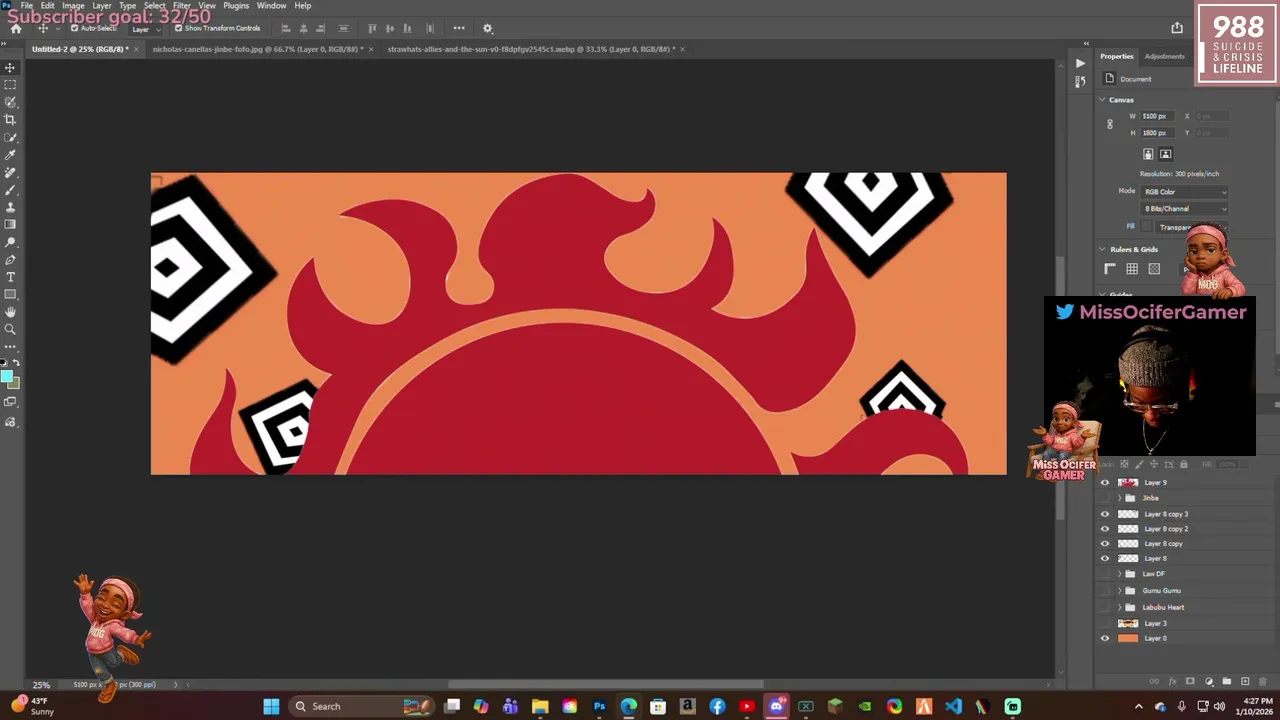
Task: Select the Brush tool
Action: (x=10, y=190)
